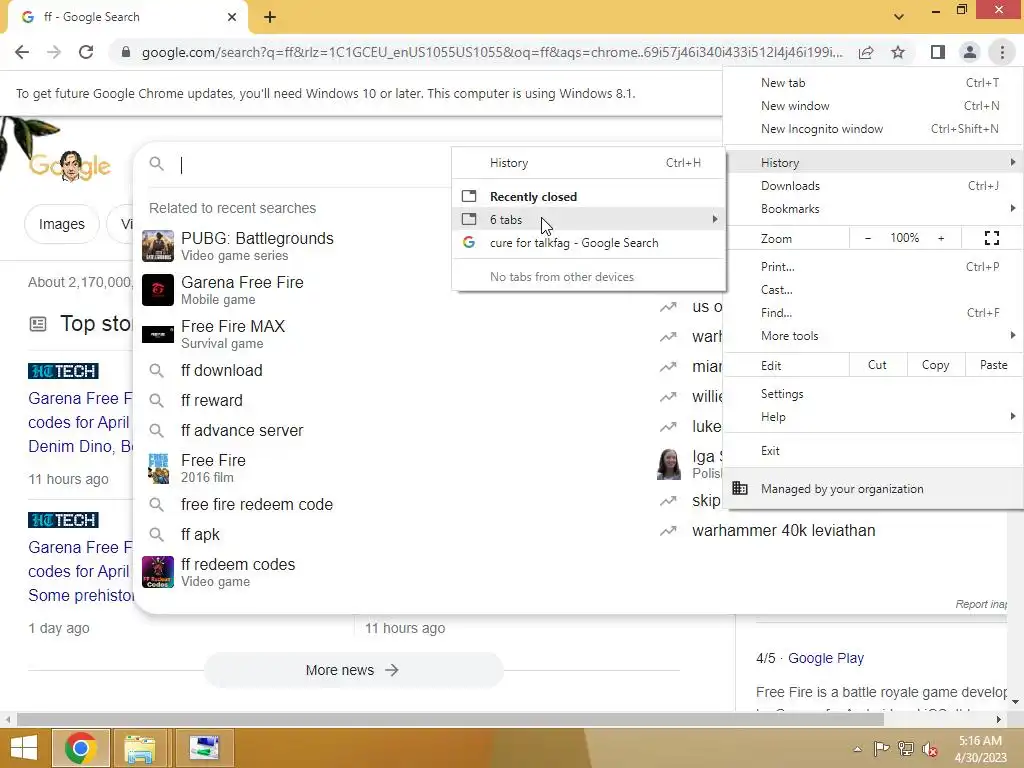This screenshot has width=1024, height=768.
Task: Increase zoom with plus button
Action: click(x=941, y=238)
